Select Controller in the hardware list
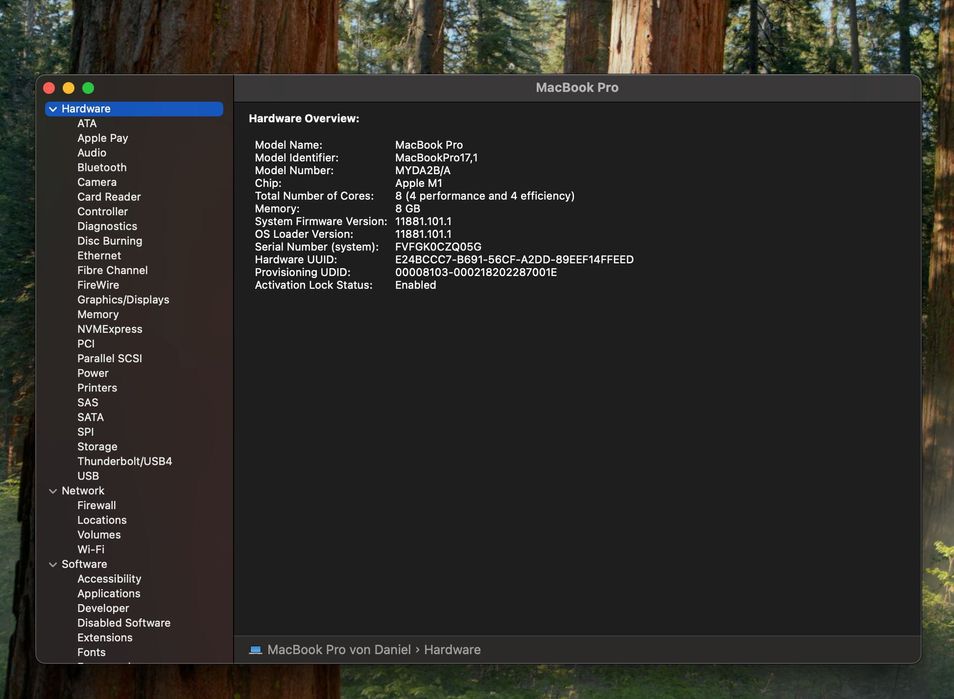 [103, 212]
